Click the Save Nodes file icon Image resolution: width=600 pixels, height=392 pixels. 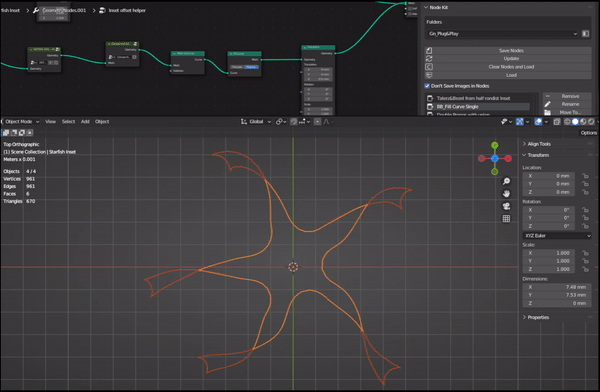click(429, 51)
